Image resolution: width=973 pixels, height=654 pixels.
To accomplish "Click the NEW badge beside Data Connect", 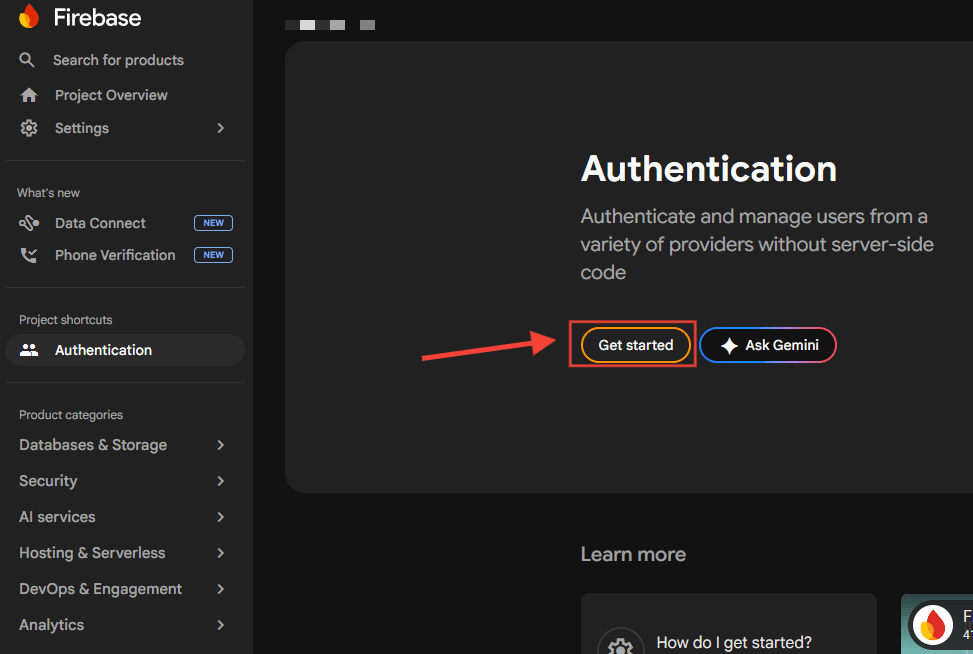I will (213, 223).
